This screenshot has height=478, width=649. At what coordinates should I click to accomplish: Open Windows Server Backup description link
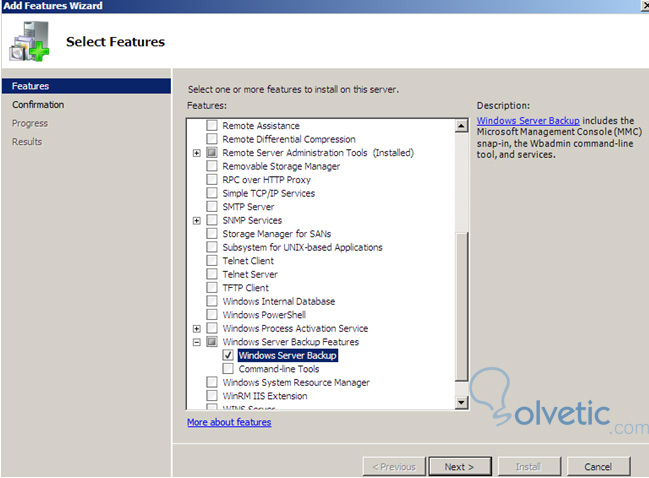click(528, 121)
